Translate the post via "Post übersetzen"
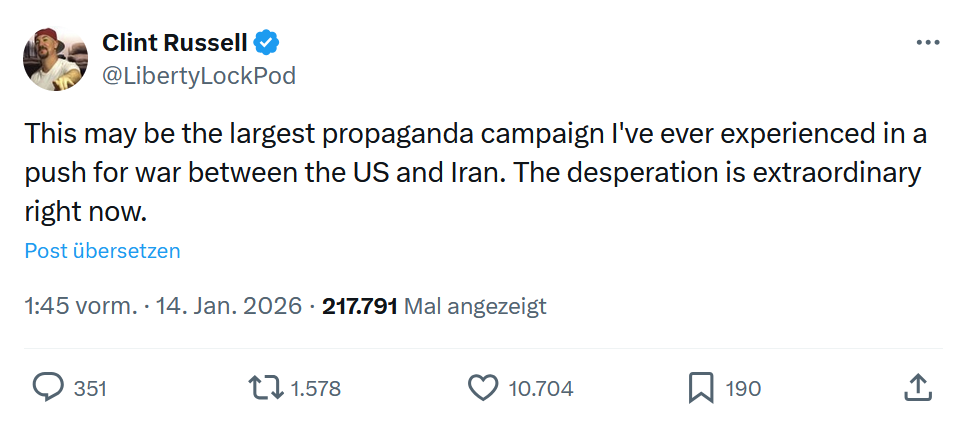This screenshot has height=425, width=967. click(x=102, y=251)
